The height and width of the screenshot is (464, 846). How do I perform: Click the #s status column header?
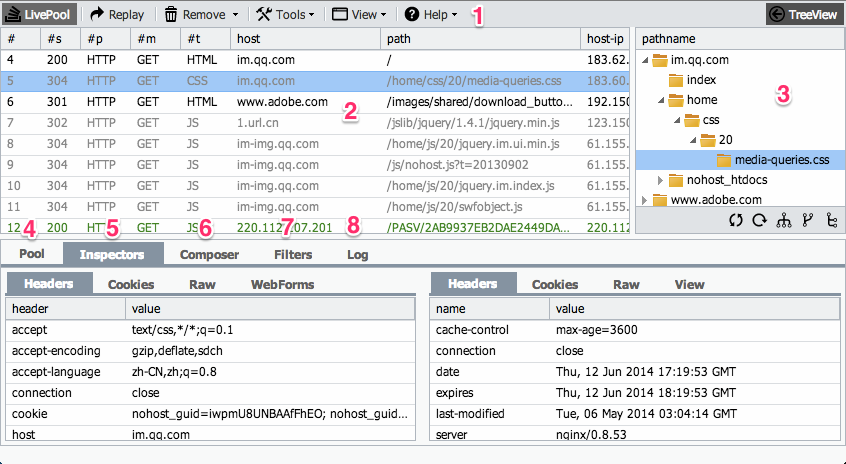click(60, 39)
